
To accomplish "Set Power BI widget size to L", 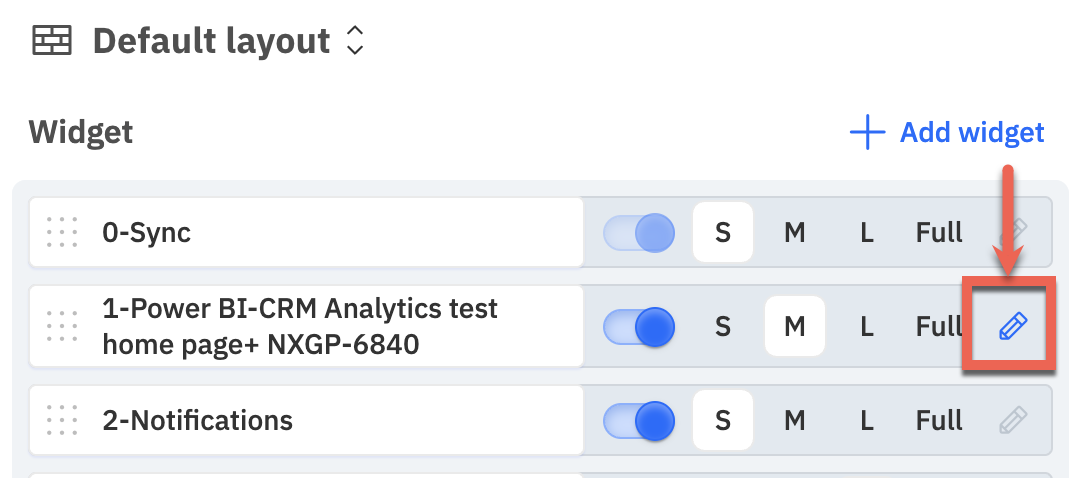I will 867,326.
